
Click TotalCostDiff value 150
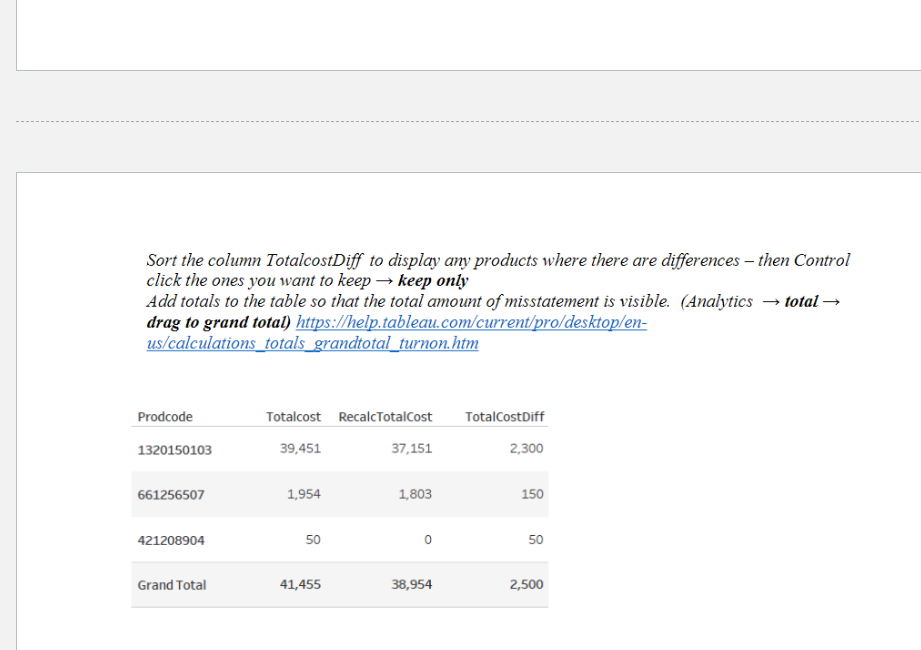pyautogui.click(x=532, y=494)
